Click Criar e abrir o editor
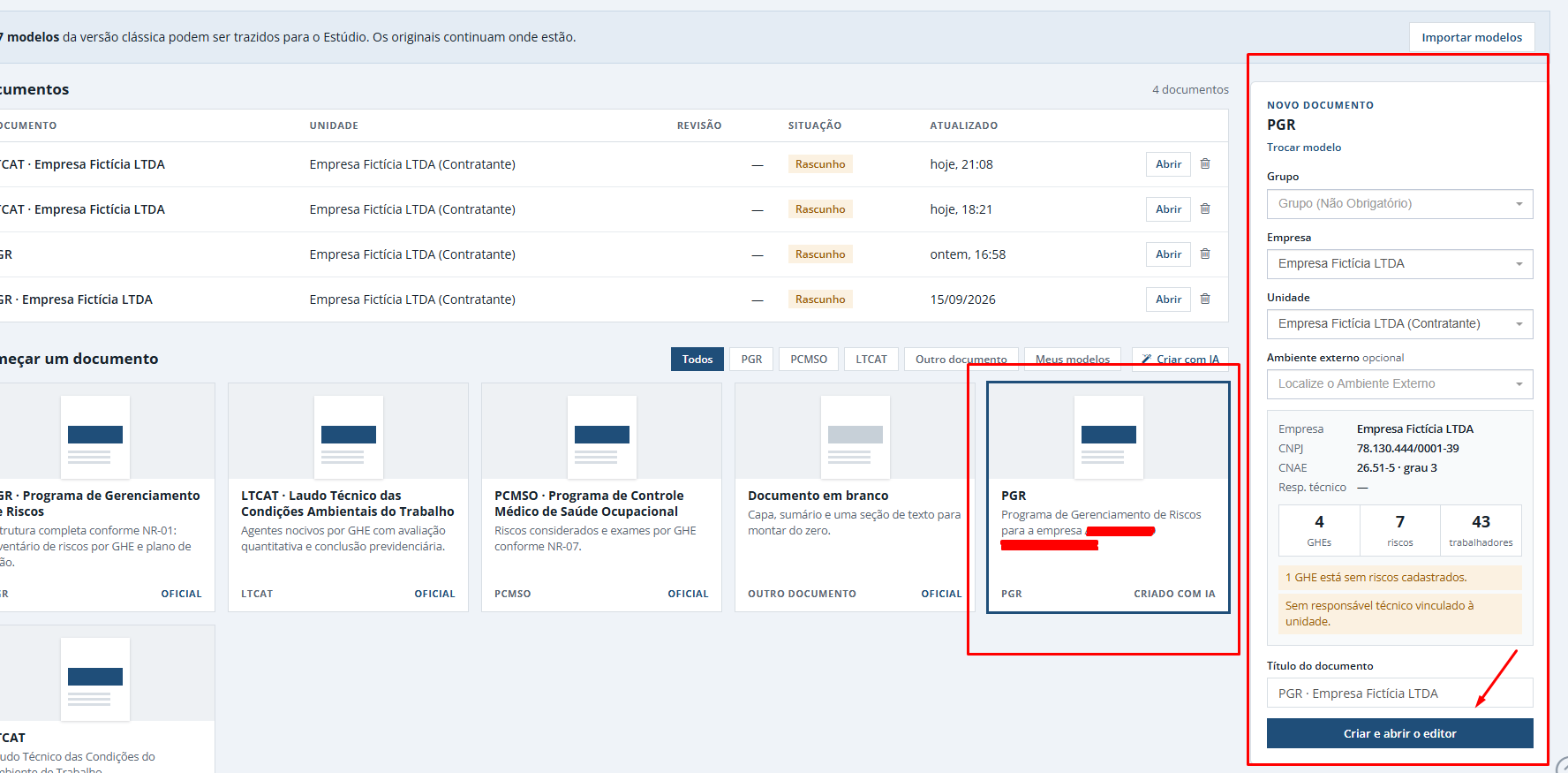This screenshot has width=1568, height=773. [1399, 733]
